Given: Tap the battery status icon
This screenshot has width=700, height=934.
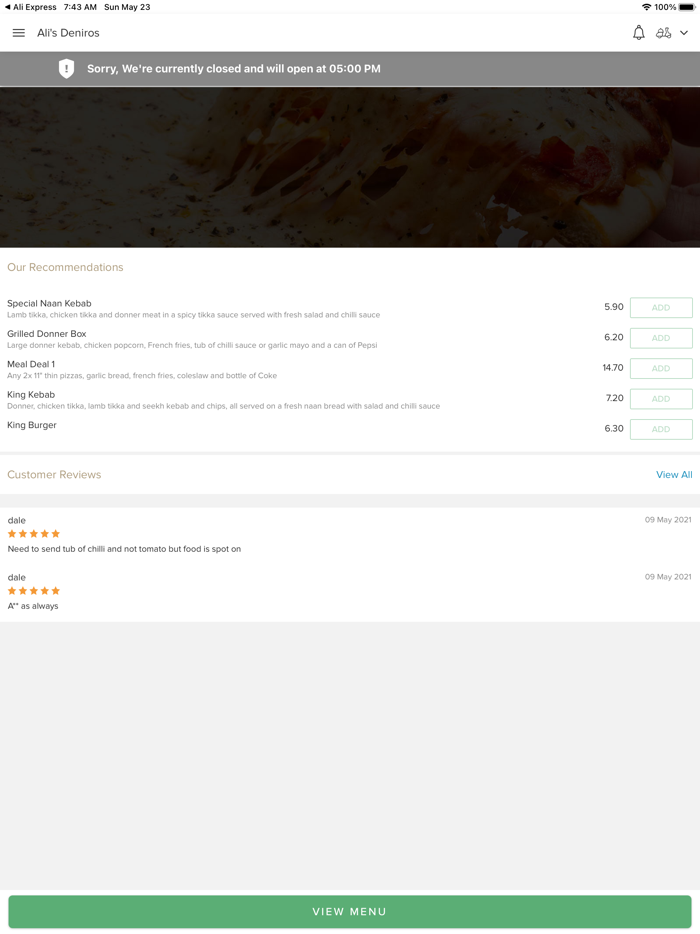Looking at the screenshot, I should pos(686,7).
